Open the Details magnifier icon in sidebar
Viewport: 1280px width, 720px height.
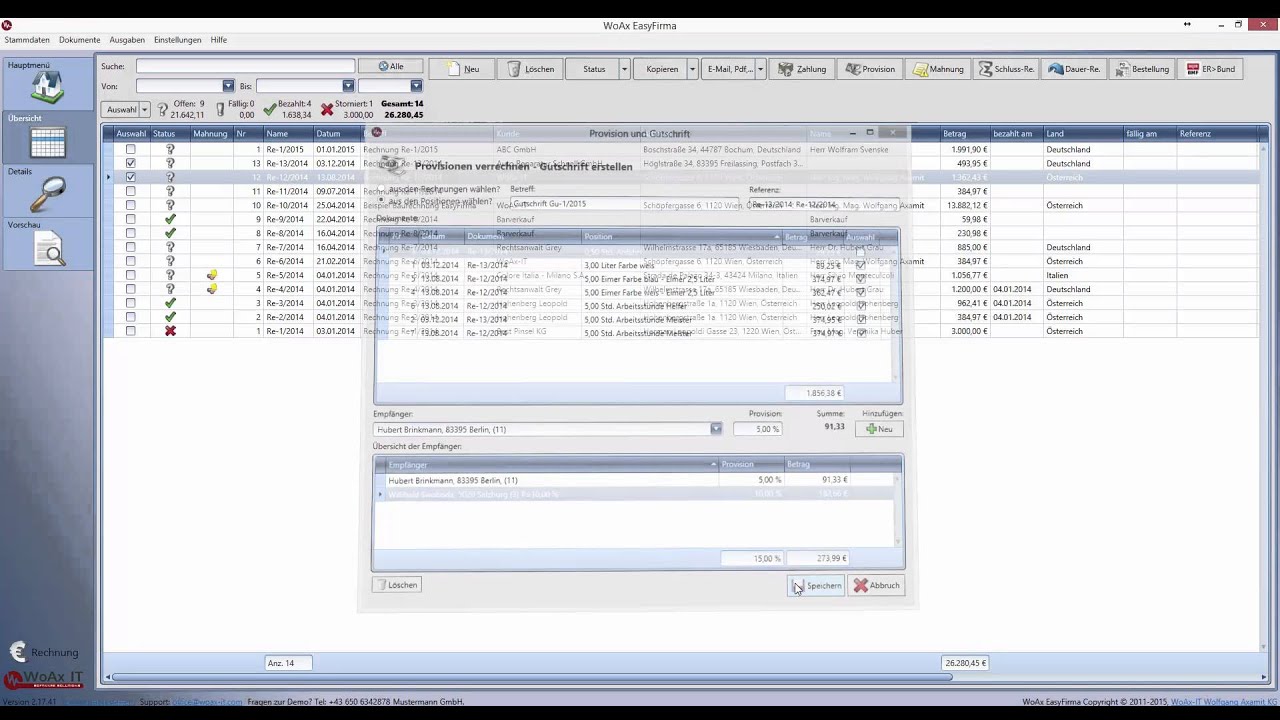pos(47,195)
